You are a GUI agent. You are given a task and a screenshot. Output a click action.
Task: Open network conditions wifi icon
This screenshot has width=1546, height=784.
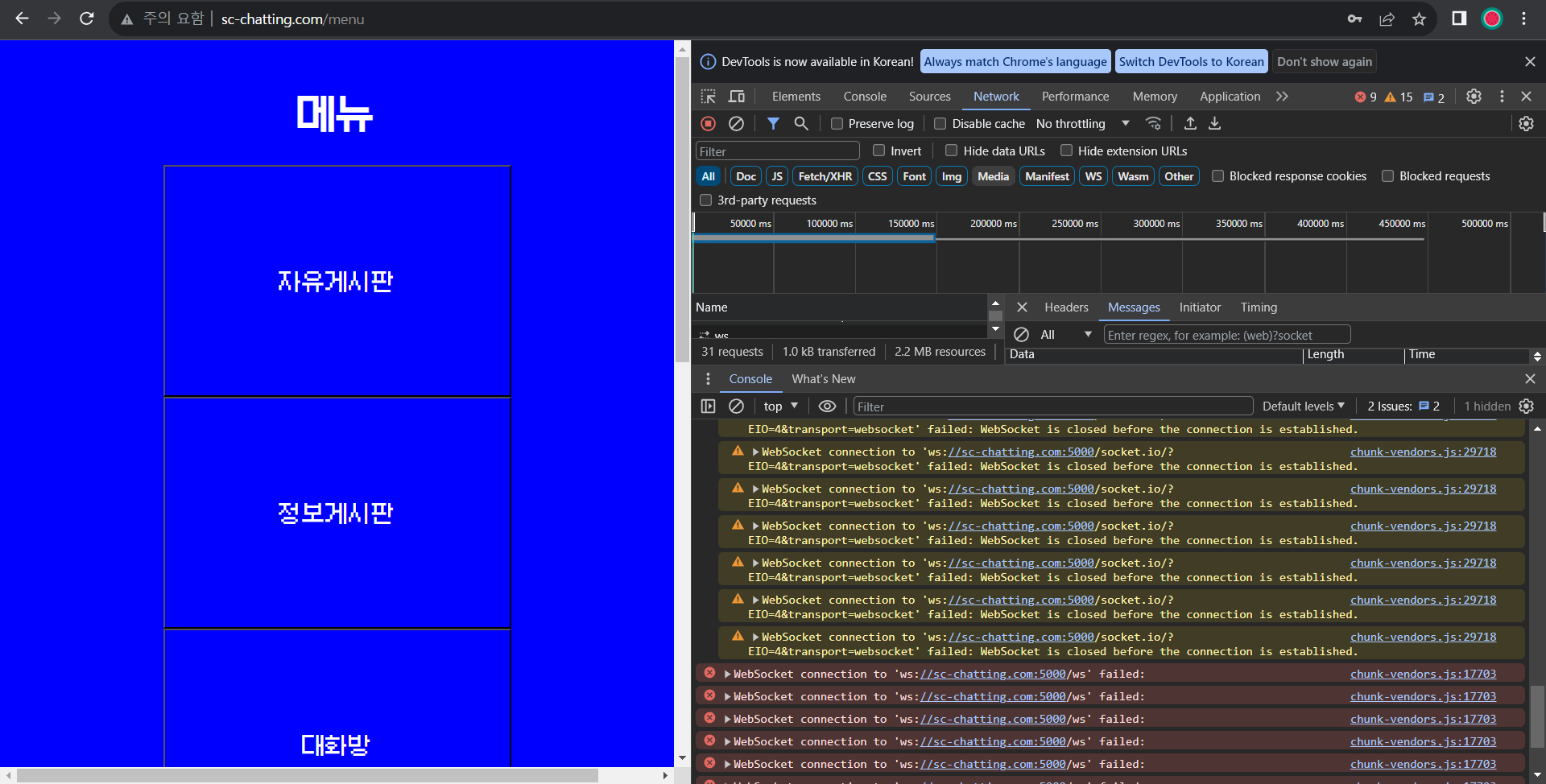pyautogui.click(x=1154, y=123)
